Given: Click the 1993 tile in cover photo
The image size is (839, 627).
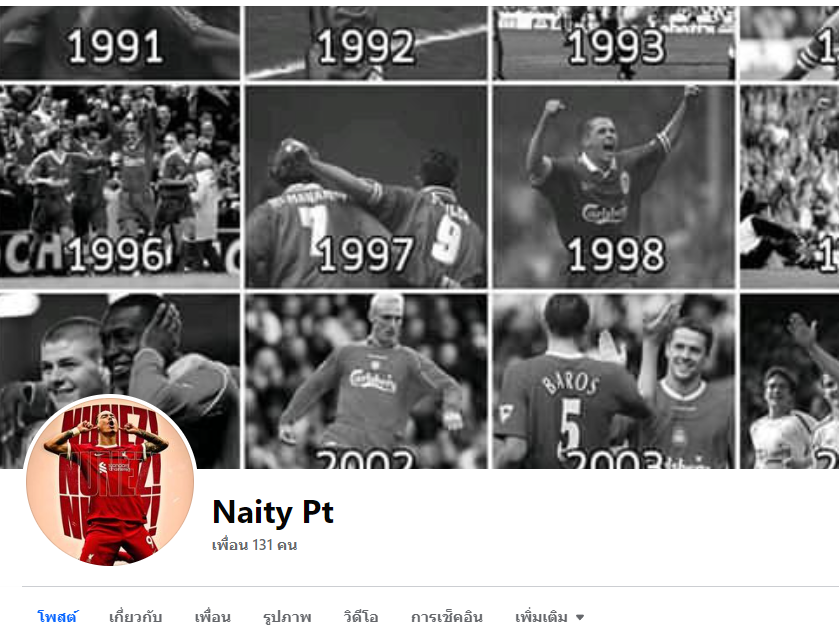Looking at the screenshot, I should [x=614, y=42].
